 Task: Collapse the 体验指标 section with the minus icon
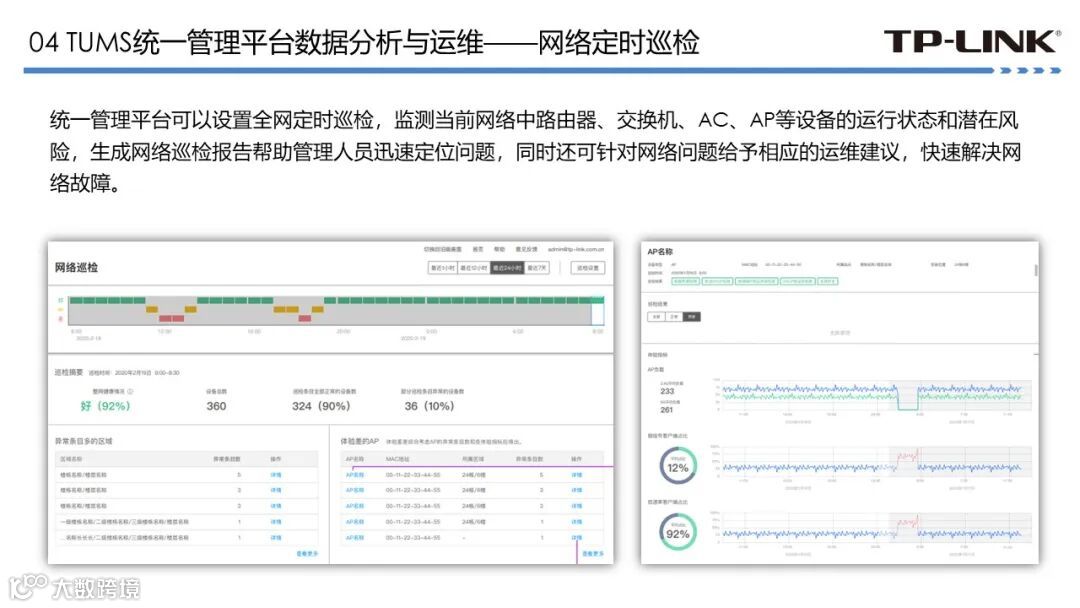point(1035,355)
